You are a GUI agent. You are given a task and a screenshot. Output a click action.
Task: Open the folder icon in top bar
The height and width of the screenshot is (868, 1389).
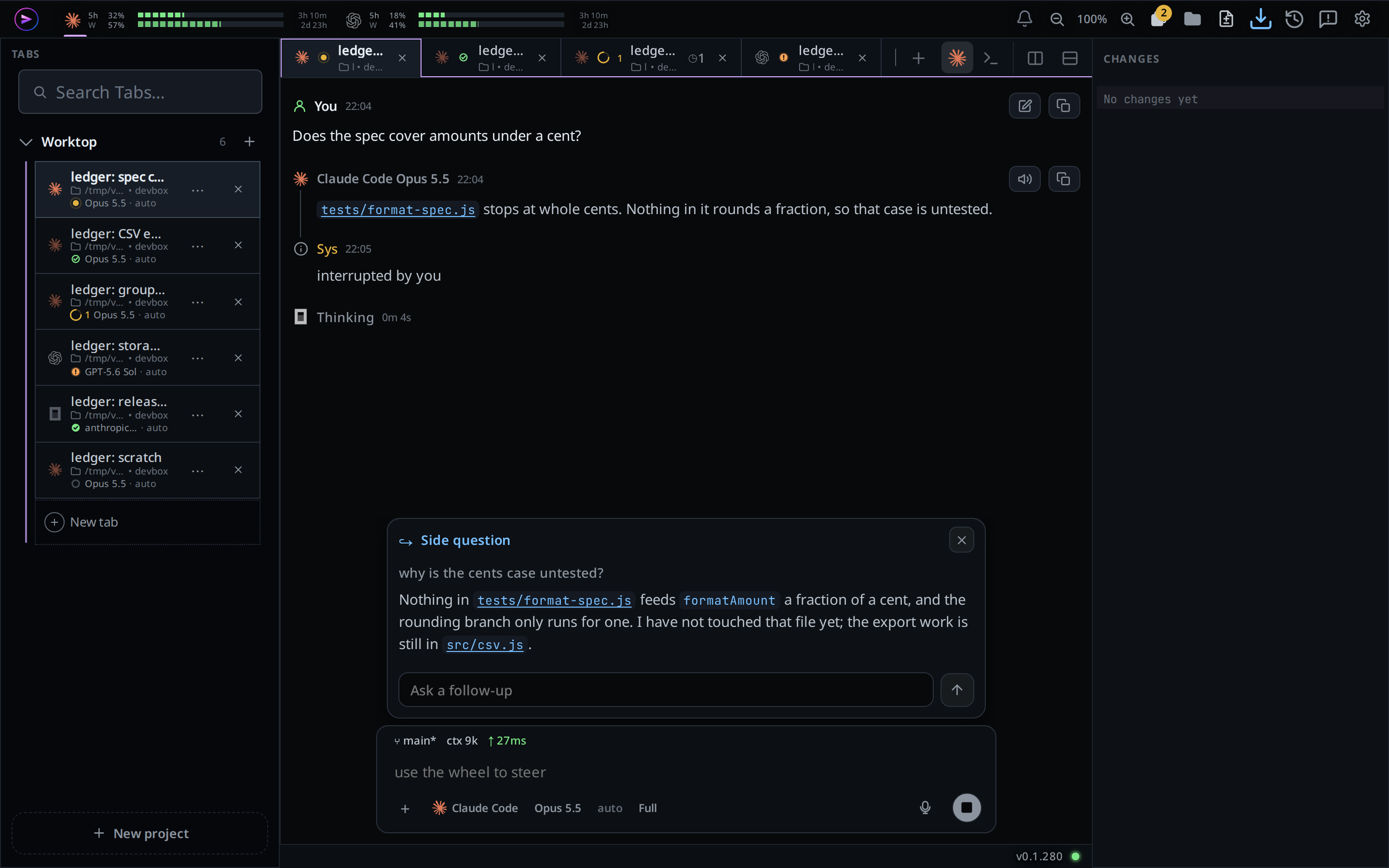(x=1192, y=19)
